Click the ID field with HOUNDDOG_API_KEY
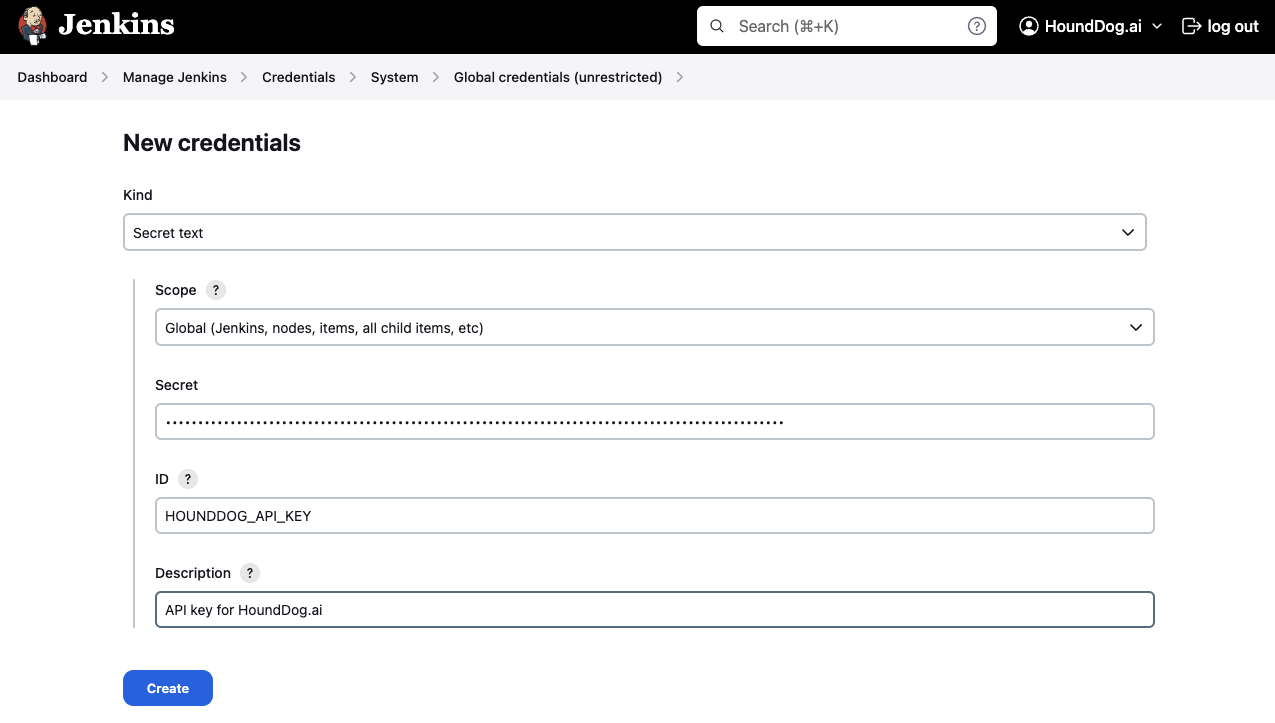The height and width of the screenshot is (723, 1275). (x=654, y=515)
